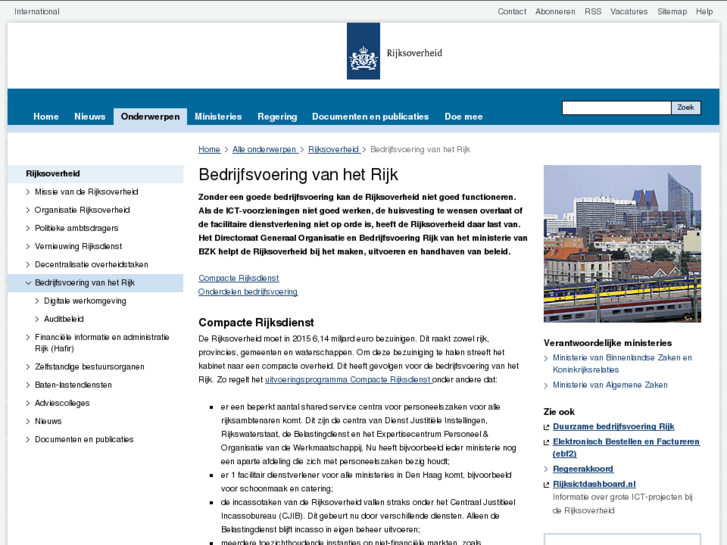The height and width of the screenshot is (545, 727).
Task: Open the Contact link
Action: (512, 12)
